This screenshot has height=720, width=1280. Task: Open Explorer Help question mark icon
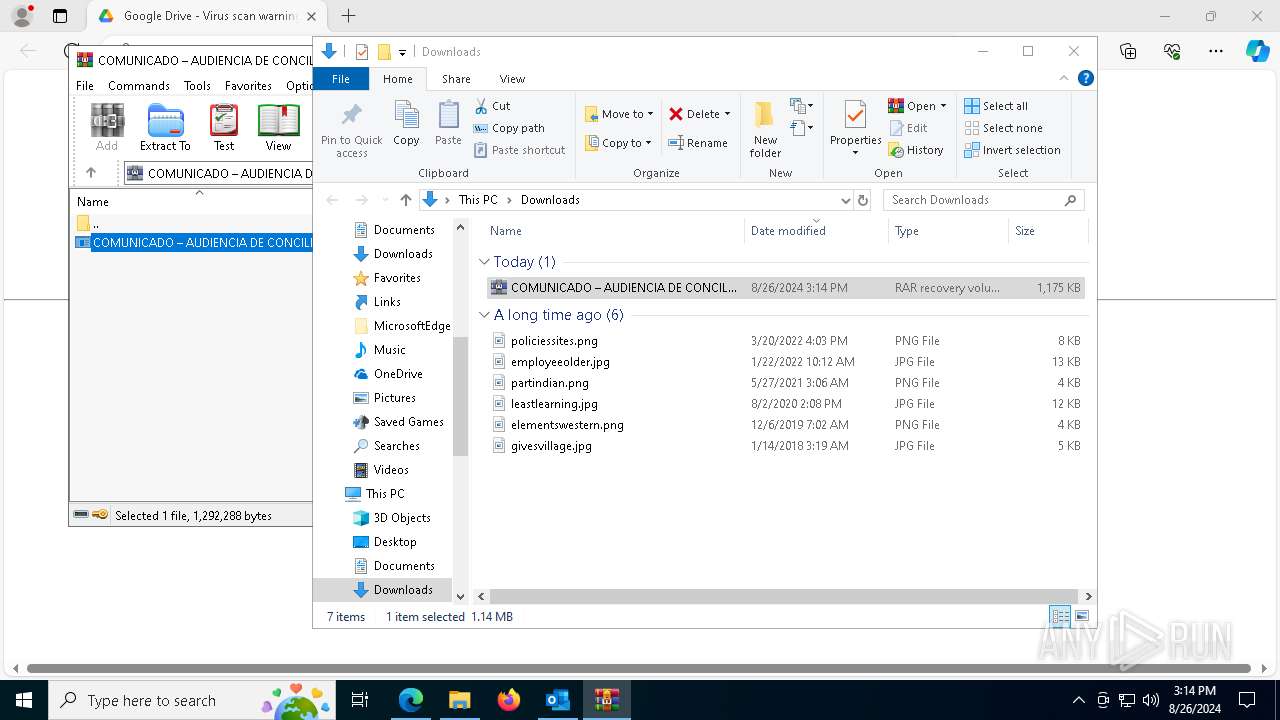click(1085, 78)
